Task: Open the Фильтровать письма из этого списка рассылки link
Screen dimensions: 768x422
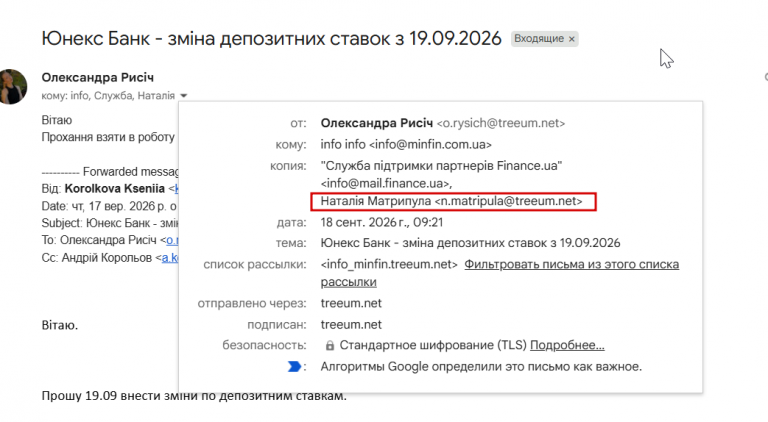Action: click(500, 273)
